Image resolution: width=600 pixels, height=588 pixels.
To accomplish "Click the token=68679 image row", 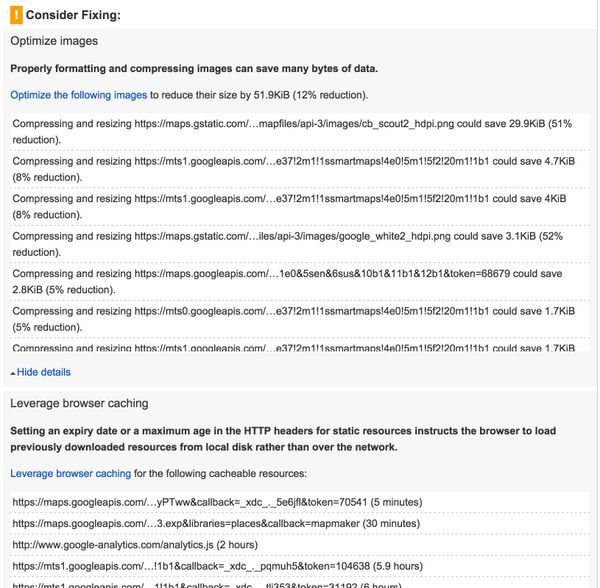I will [x=290, y=282].
